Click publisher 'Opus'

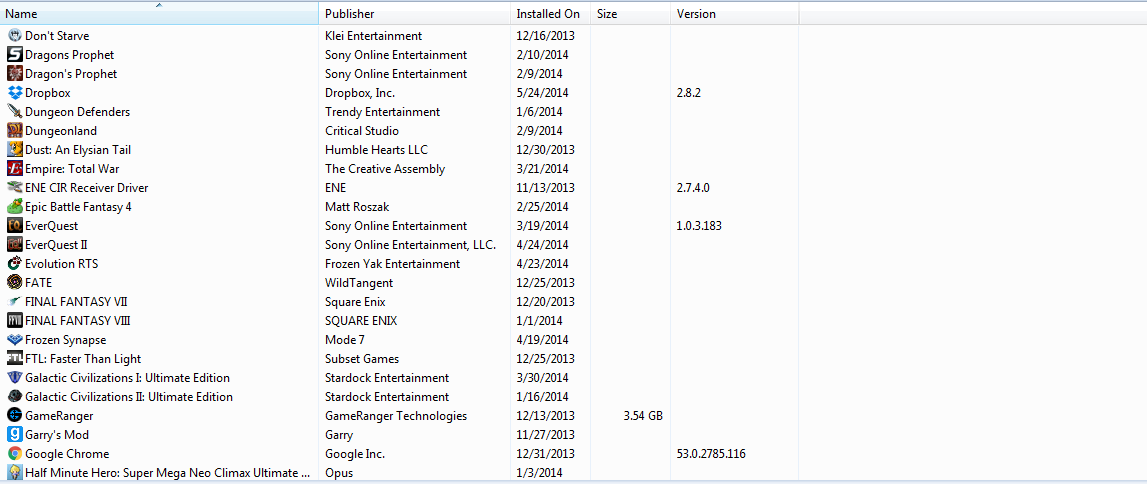point(339,473)
